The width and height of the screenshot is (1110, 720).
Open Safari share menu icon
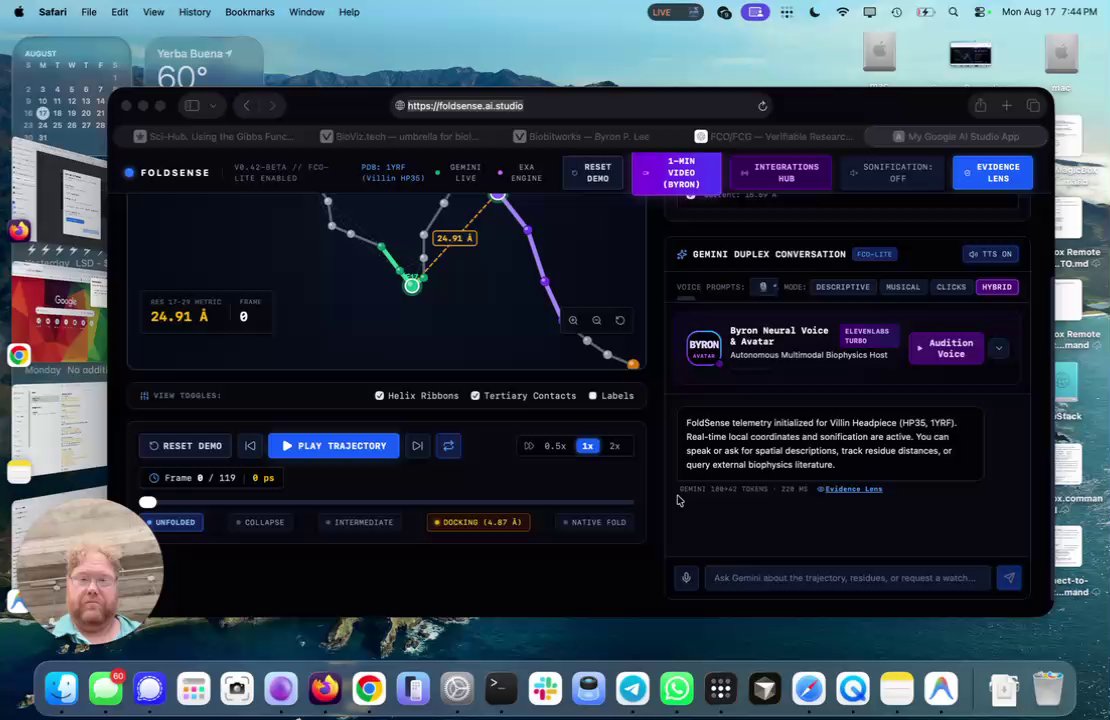(980, 106)
